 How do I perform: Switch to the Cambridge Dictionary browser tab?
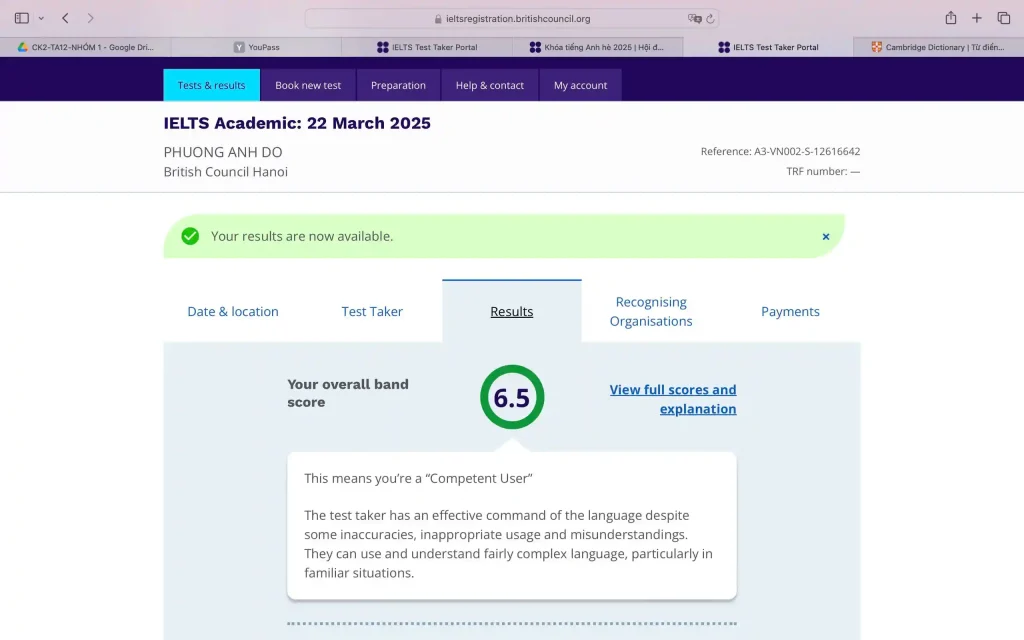pyautogui.click(x=938, y=47)
